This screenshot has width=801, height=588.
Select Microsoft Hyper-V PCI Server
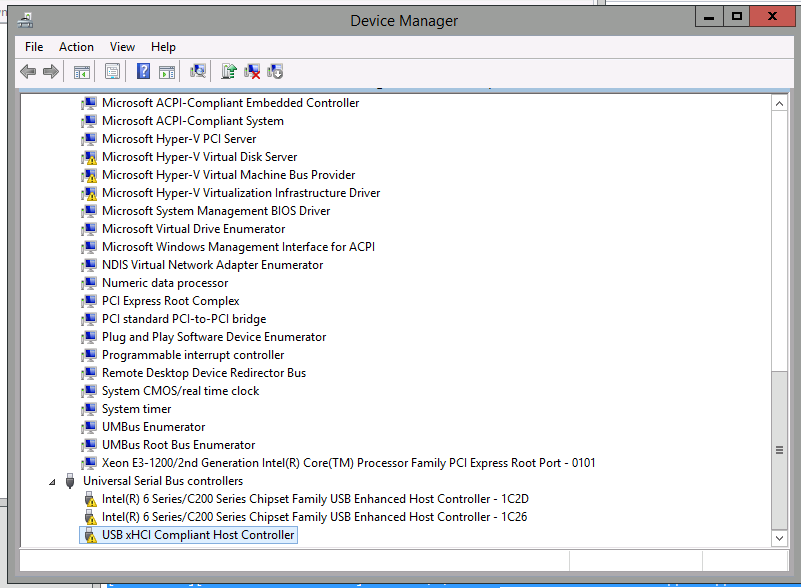click(x=179, y=139)
